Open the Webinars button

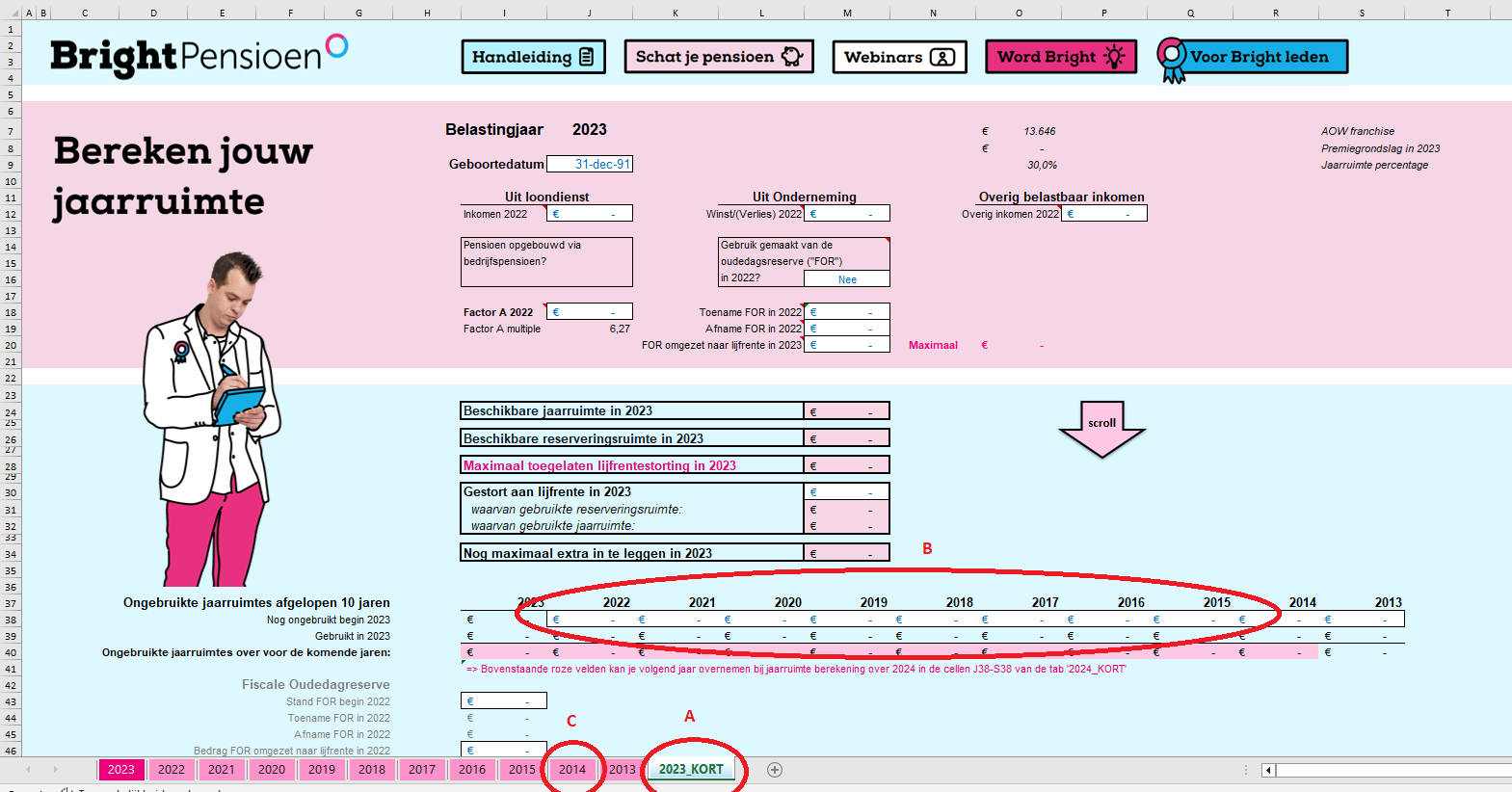point(899,57)
